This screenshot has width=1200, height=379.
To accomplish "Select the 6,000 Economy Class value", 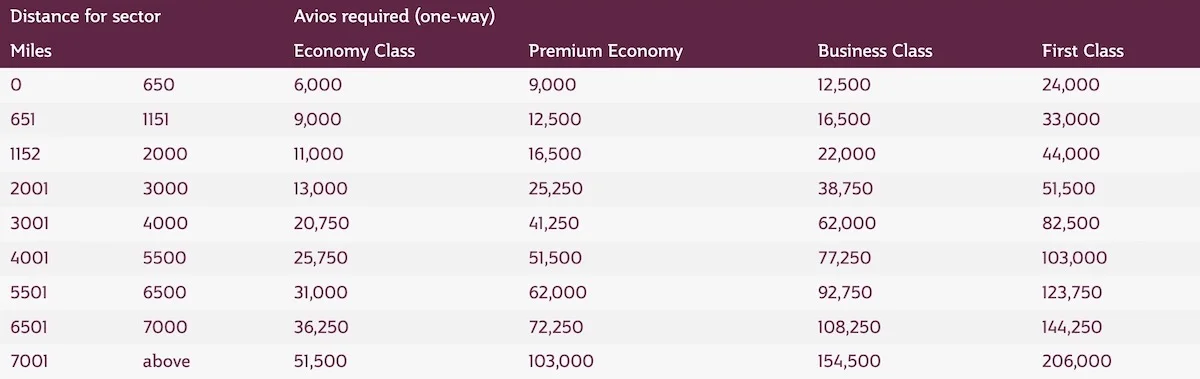I will click(x=318, y=86).
